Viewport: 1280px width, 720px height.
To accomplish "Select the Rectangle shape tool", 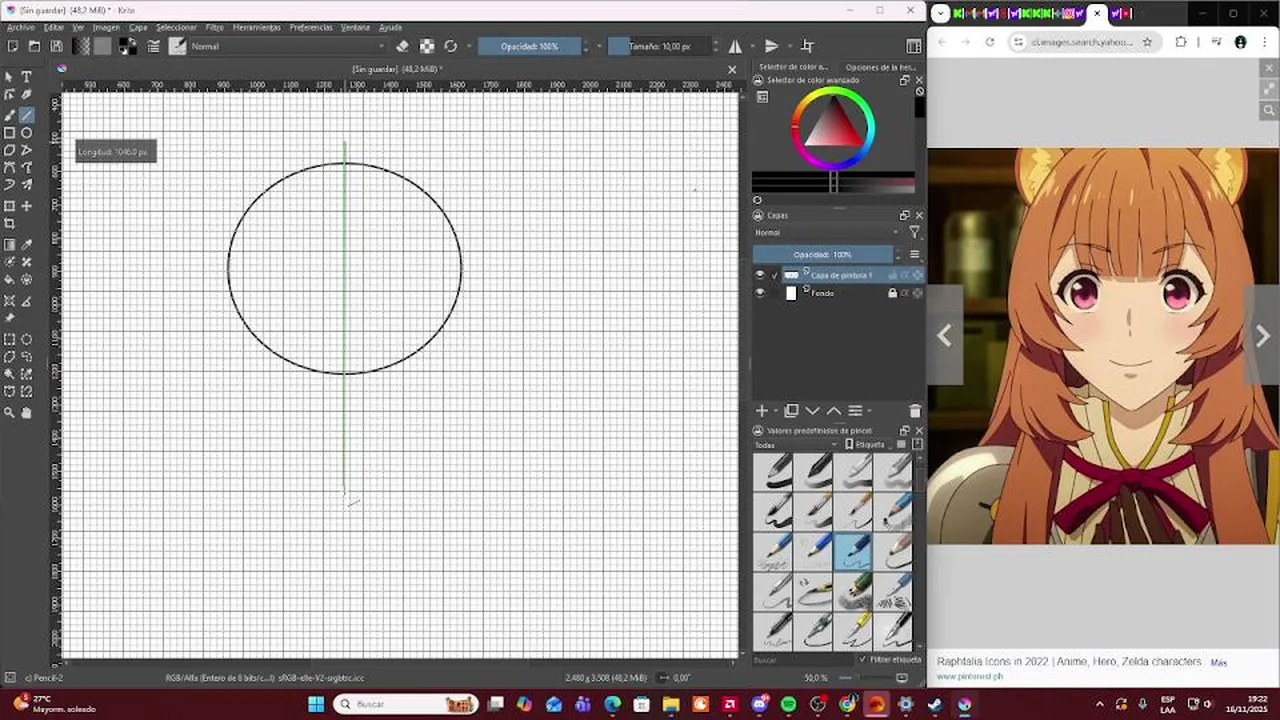I will [10, 133].
